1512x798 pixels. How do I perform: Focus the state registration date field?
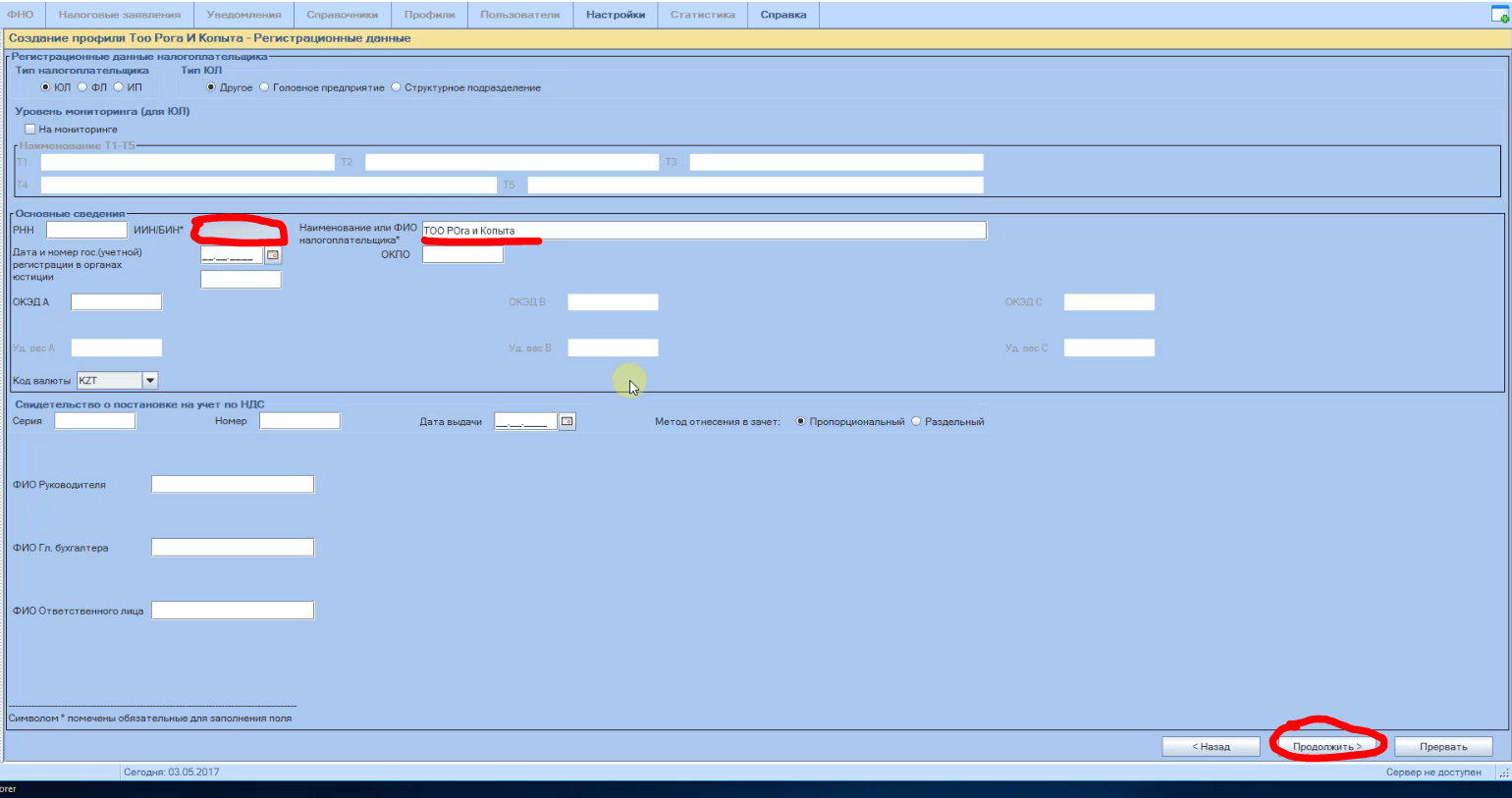(x=232, y=255)
